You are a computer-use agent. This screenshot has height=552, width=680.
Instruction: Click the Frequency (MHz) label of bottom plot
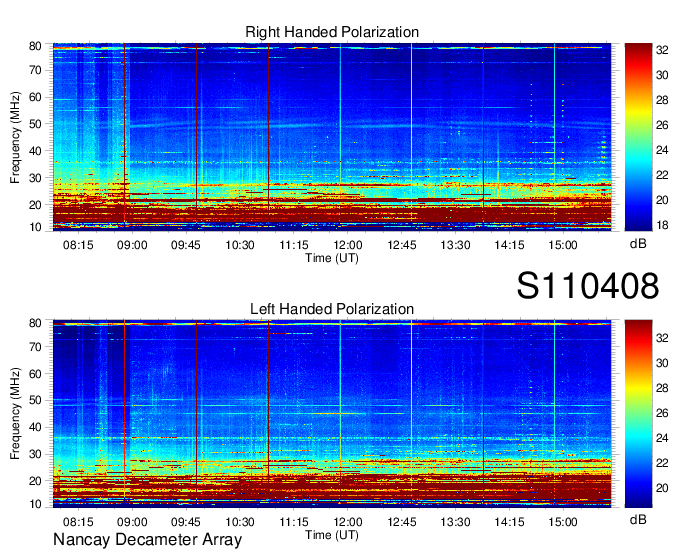point(15,414)
